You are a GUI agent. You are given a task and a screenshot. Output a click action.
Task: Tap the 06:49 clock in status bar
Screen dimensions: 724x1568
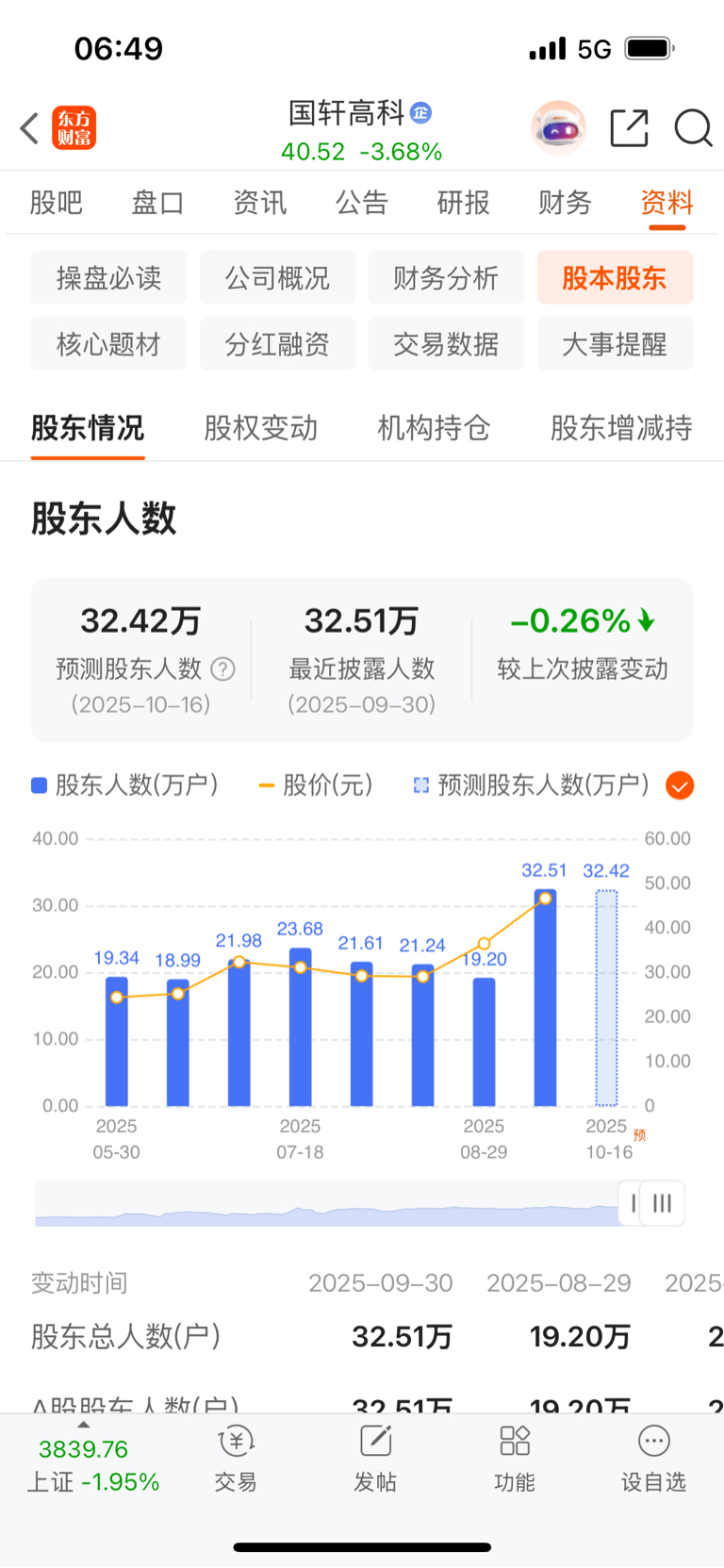[119, 48]
